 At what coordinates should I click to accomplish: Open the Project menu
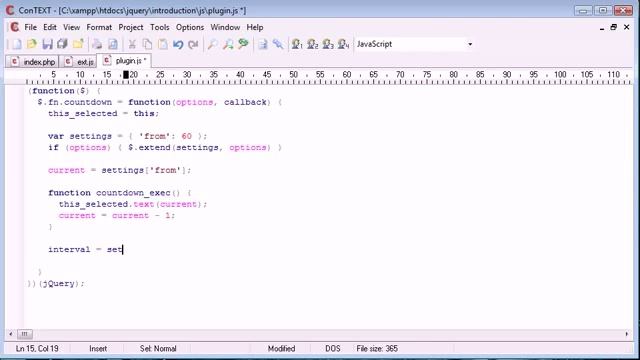pyautogui.click(x=131, y=27)
